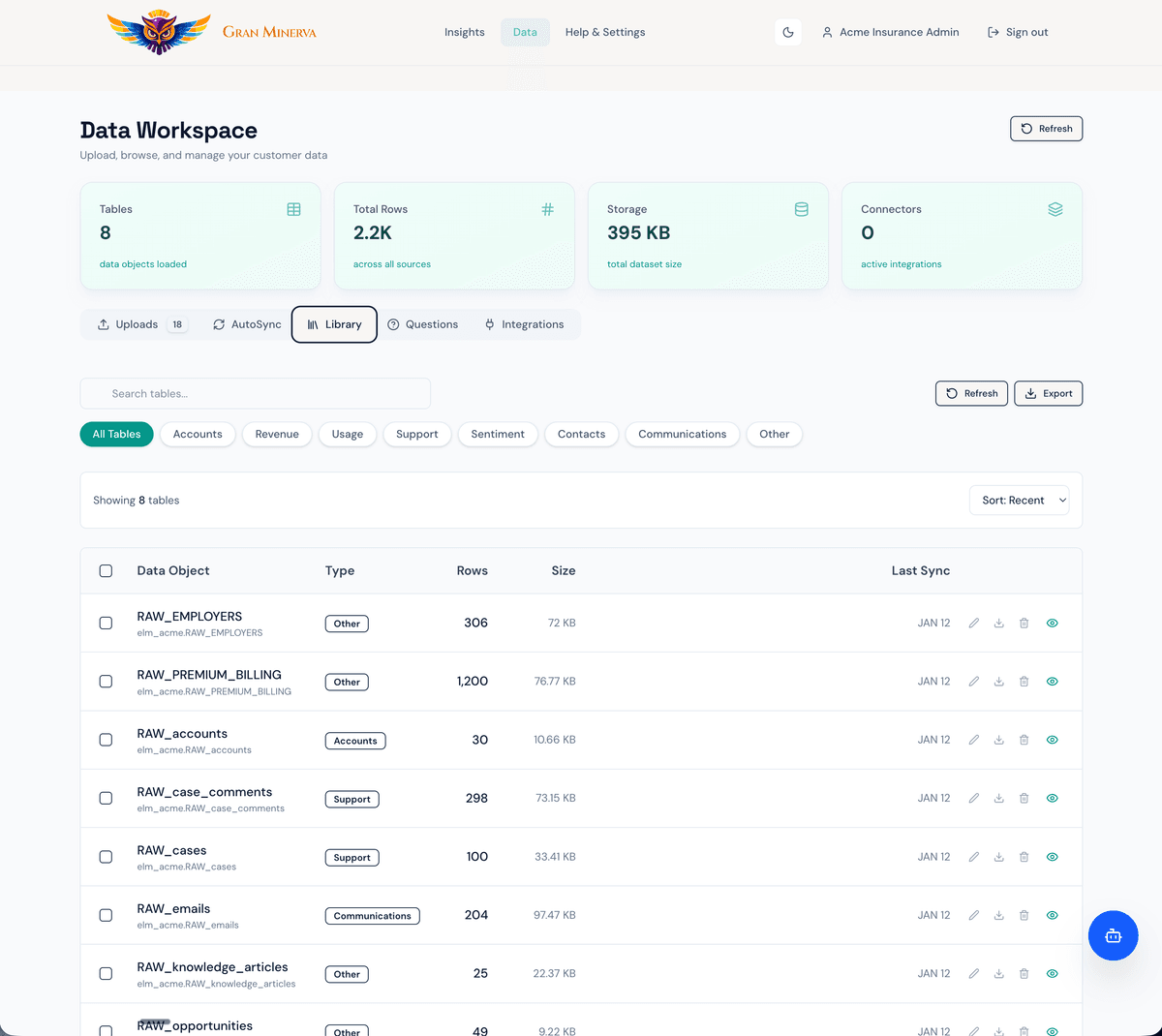
Task: Toggle dark mode with the moon icon
Action: [787, 32]
